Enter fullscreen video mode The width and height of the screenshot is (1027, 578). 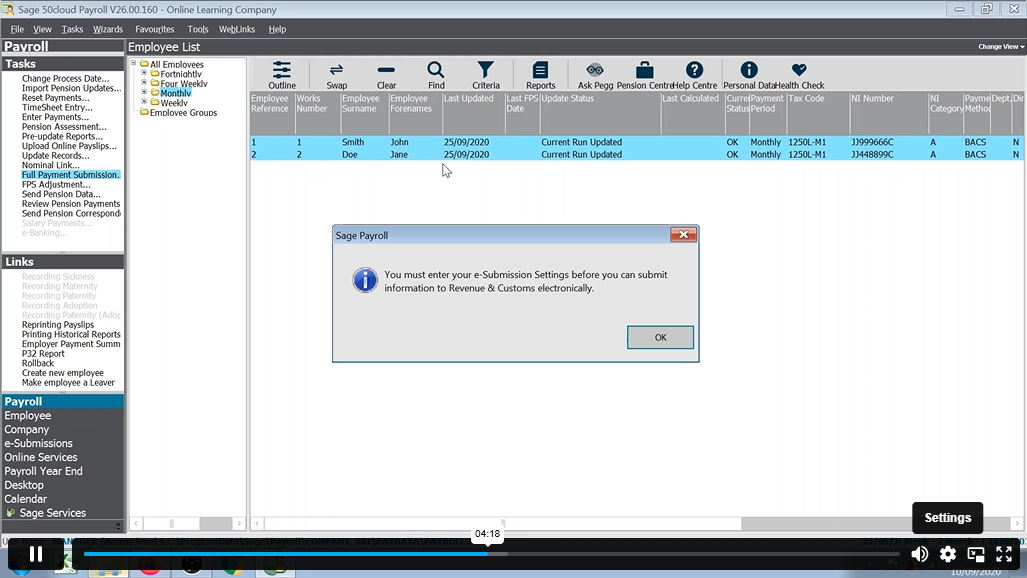tap(1004, 554)
